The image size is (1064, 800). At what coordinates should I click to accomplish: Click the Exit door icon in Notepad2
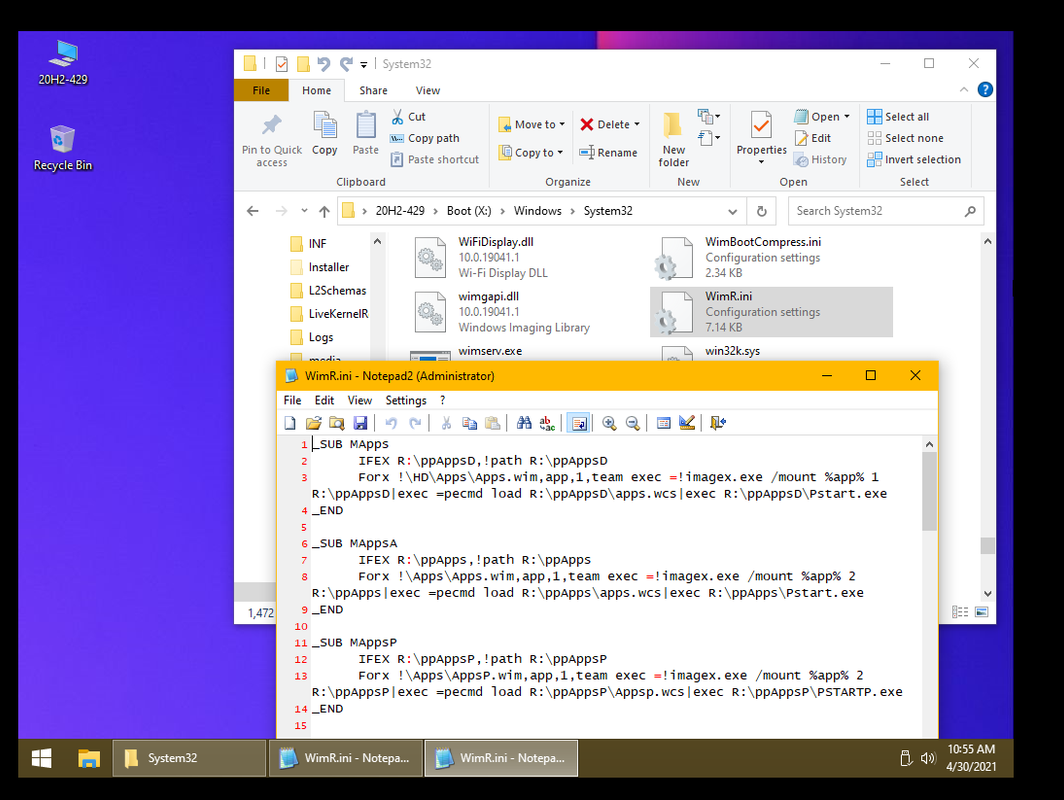pyautogui.click(x=718, y=423)
